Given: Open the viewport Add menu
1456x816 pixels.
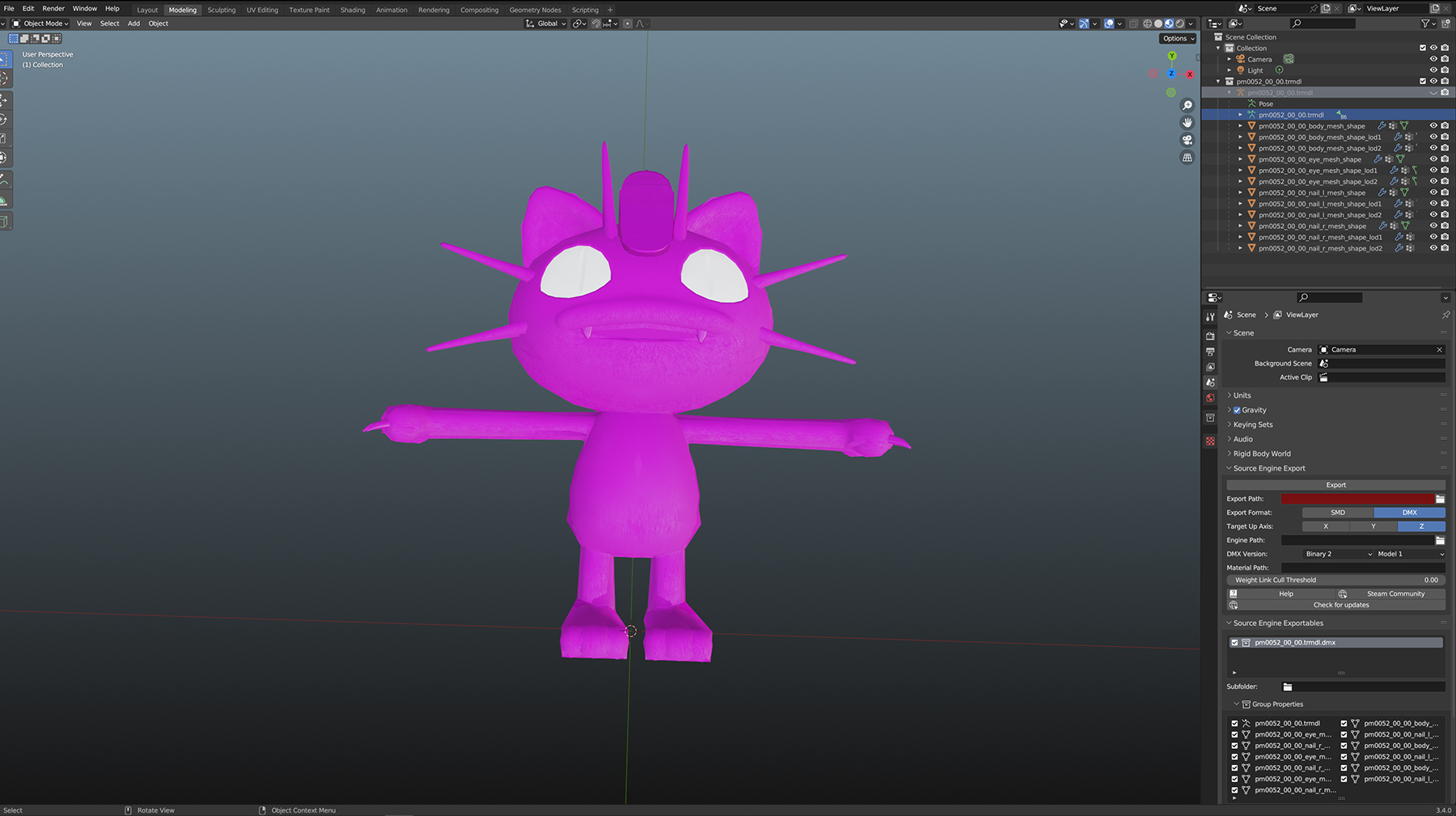Looking at the screenshot, I should point(133,23).
